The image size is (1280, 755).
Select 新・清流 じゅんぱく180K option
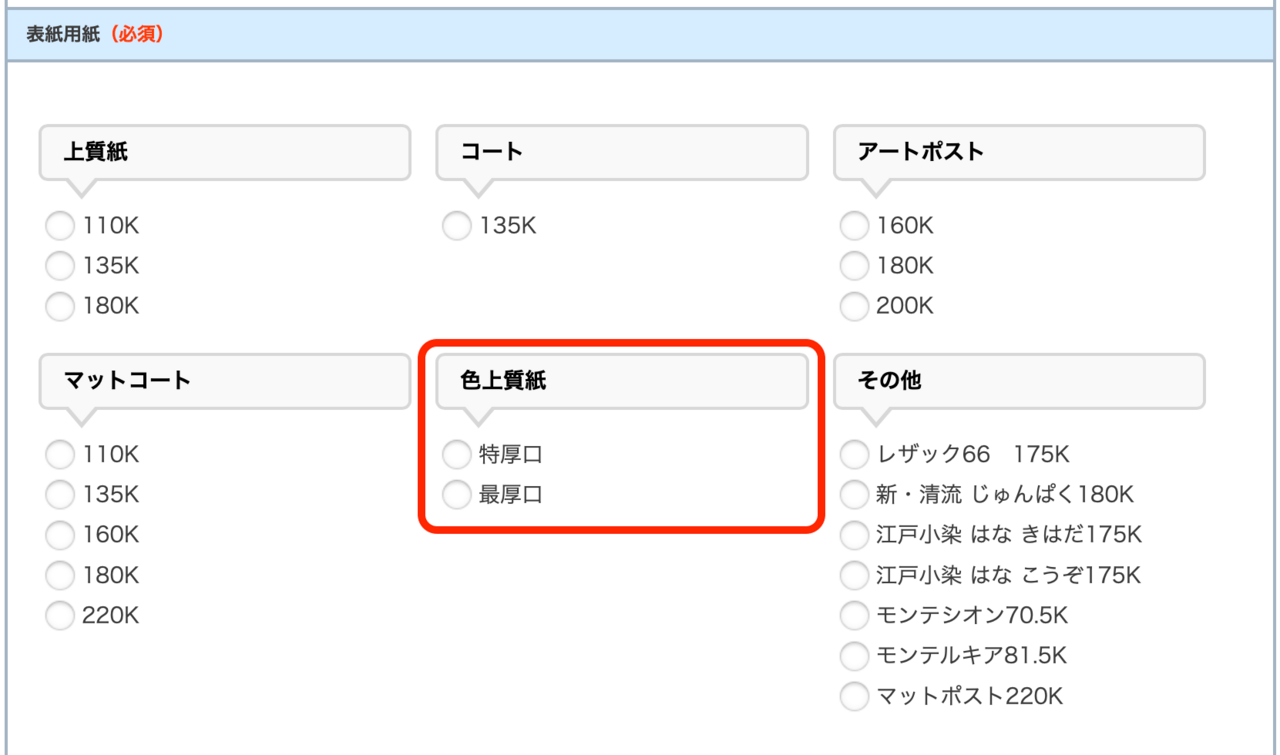854,494
